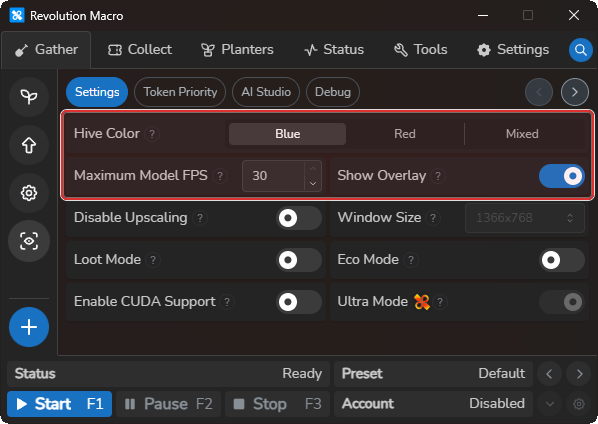Toggle the Ultra Mode switch
The width and height of the screenshot is (598, 424).
pos(561,302)
